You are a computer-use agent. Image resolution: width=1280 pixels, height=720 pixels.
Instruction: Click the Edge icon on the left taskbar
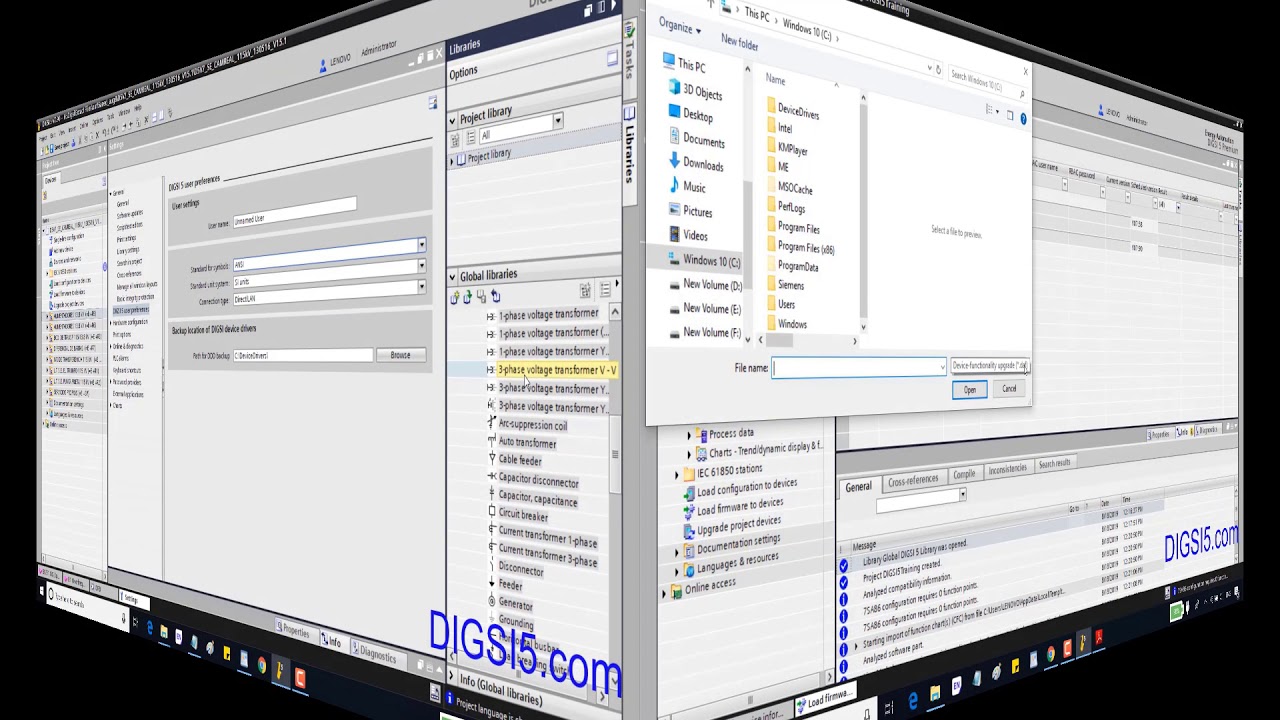[x=151, y=628]
